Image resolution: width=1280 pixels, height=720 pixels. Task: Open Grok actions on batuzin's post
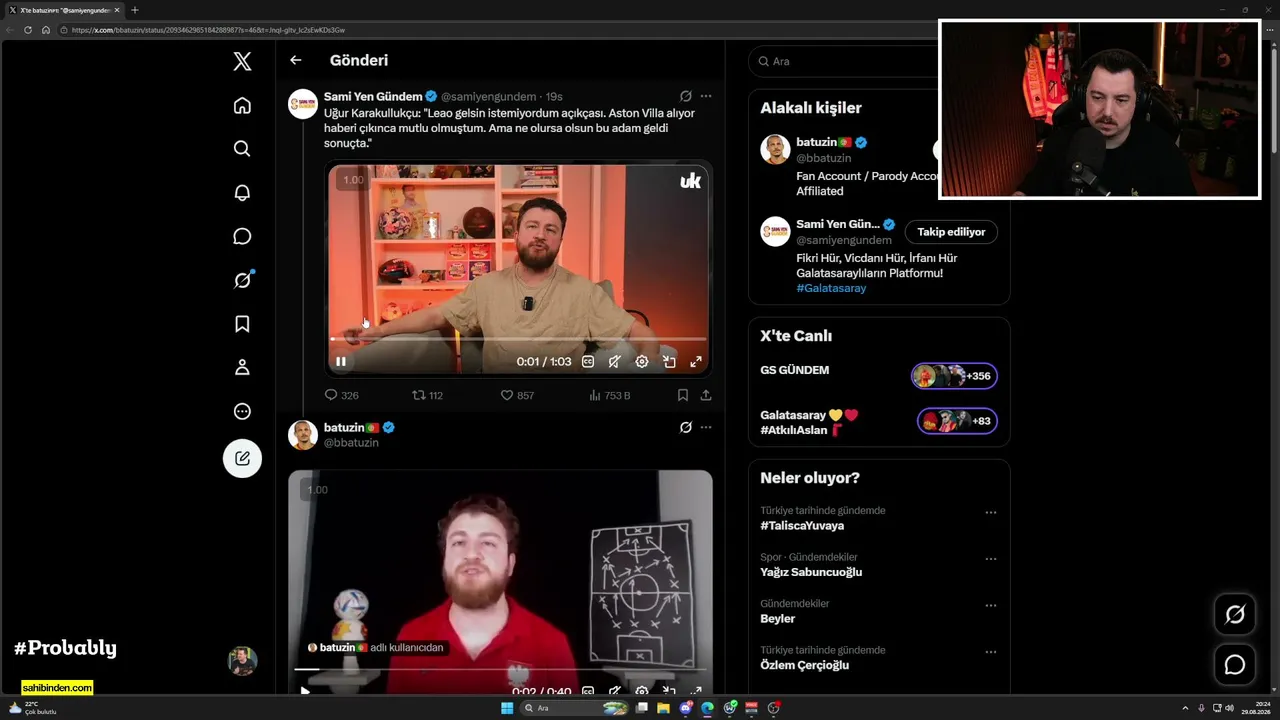(686, 427)
